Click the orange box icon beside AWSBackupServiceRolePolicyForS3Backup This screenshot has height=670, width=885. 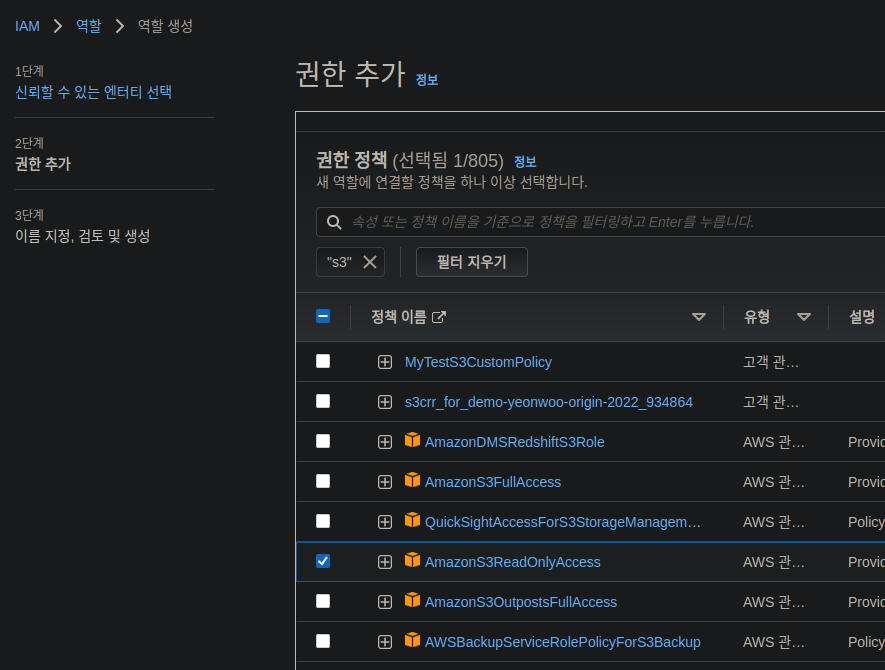[x=412, y=641]
